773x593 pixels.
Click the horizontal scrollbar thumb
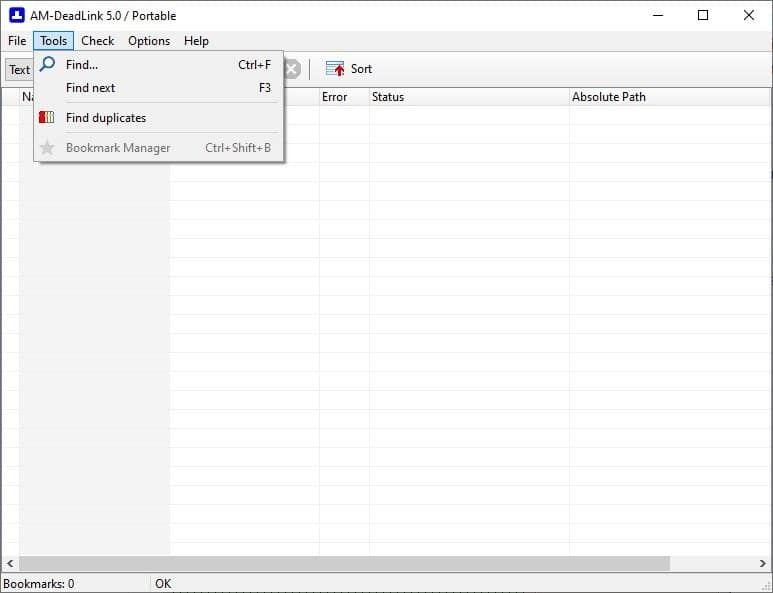click(x=344, y=563)
